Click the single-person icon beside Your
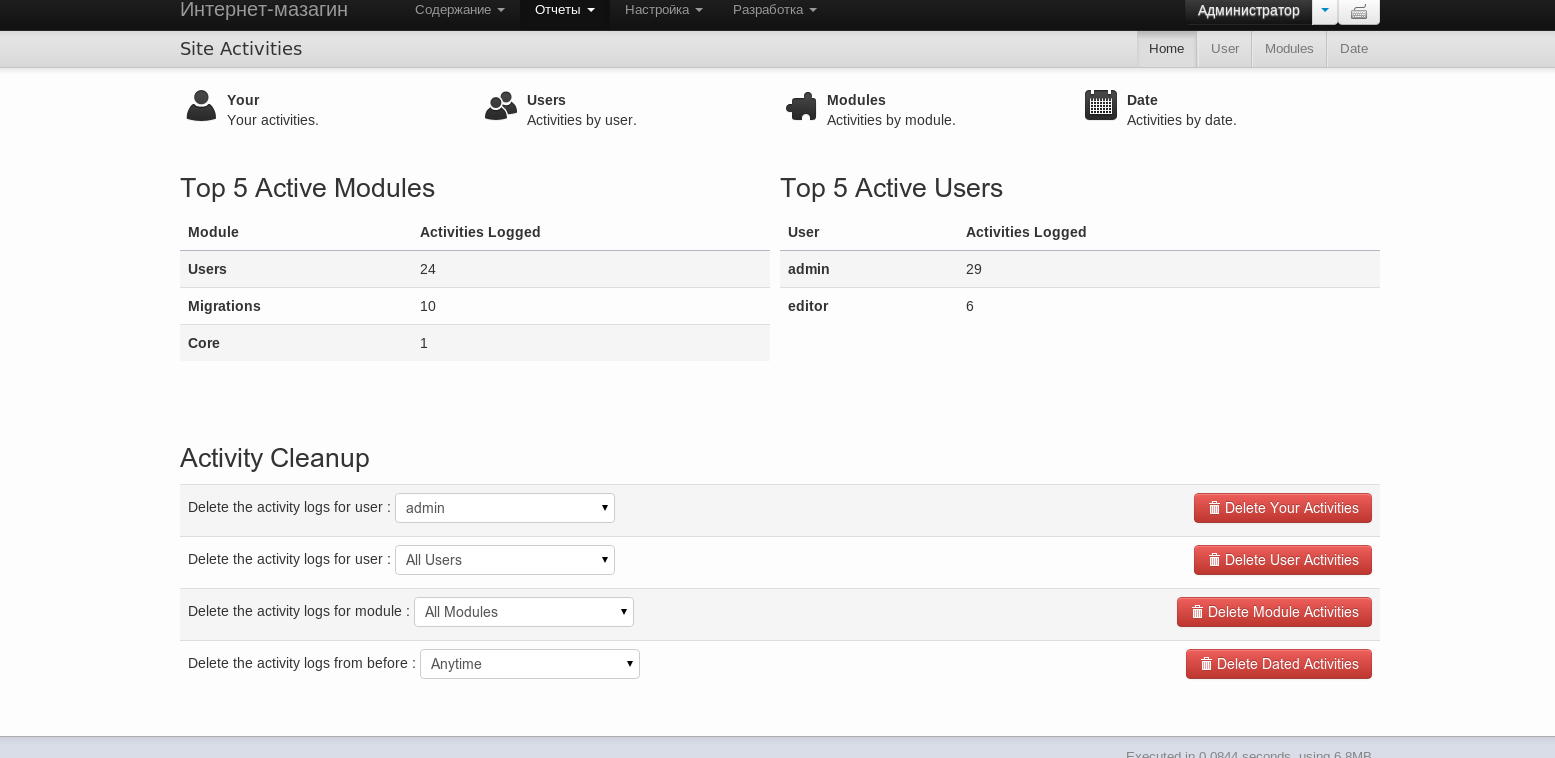Image resolution: width=1555 pixels, height=758 pixels. [201, 106]
